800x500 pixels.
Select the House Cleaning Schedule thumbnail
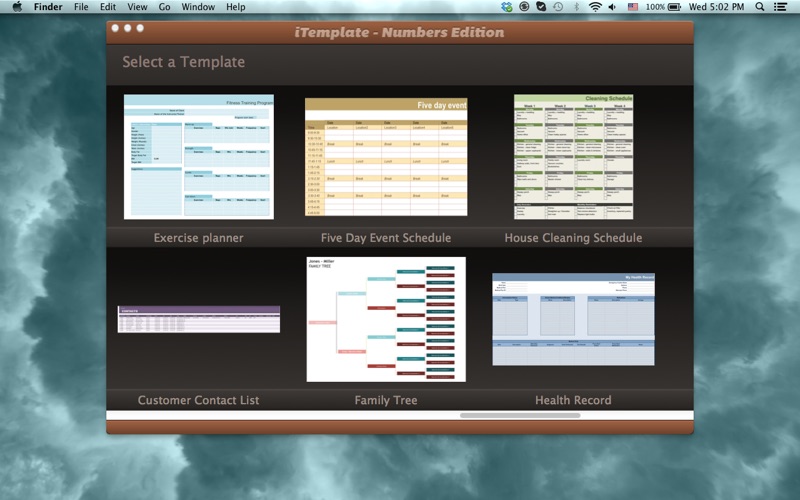click(573, 157)
